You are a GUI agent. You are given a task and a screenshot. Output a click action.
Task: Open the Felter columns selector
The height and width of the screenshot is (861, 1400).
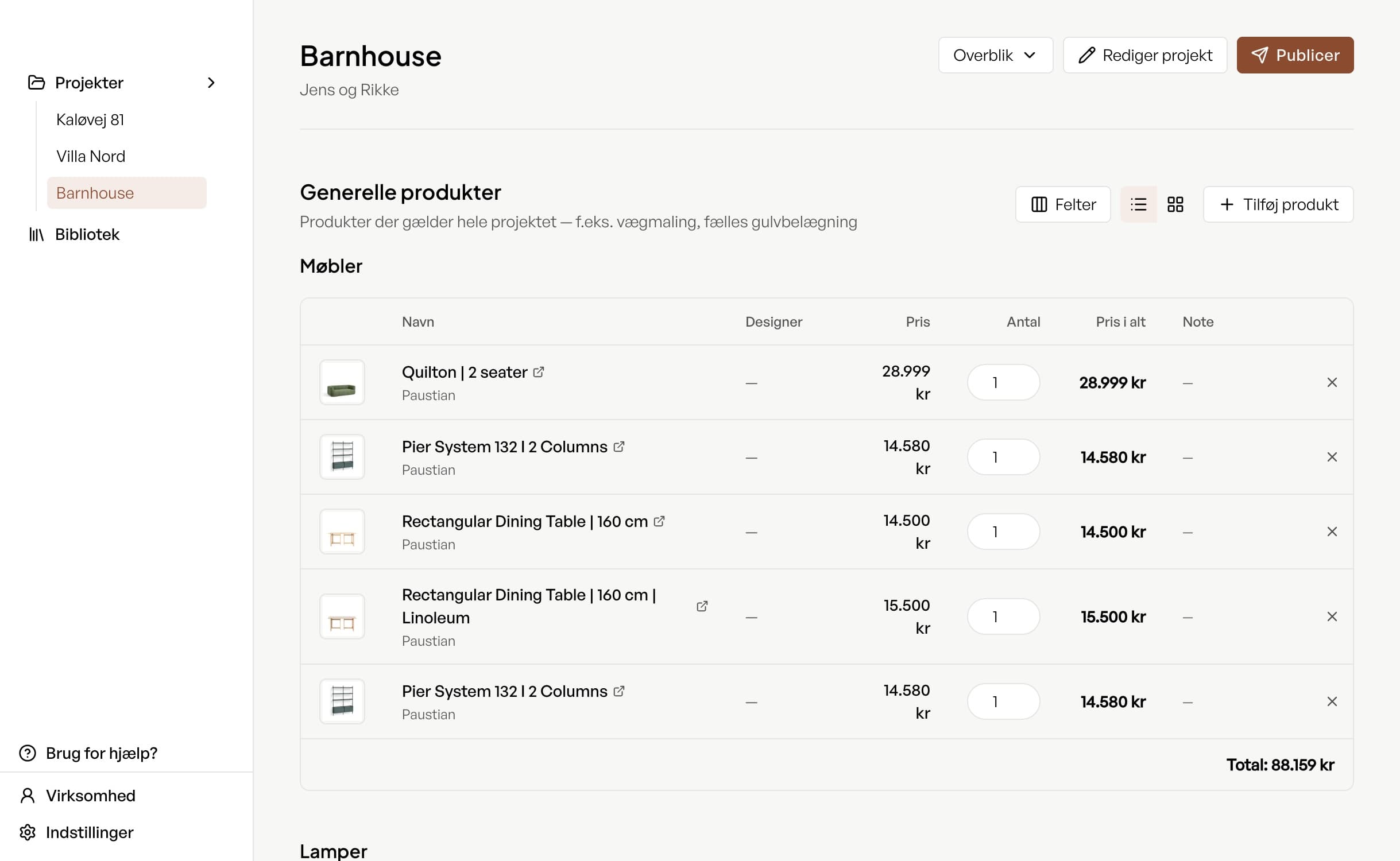click(1063, 204)
